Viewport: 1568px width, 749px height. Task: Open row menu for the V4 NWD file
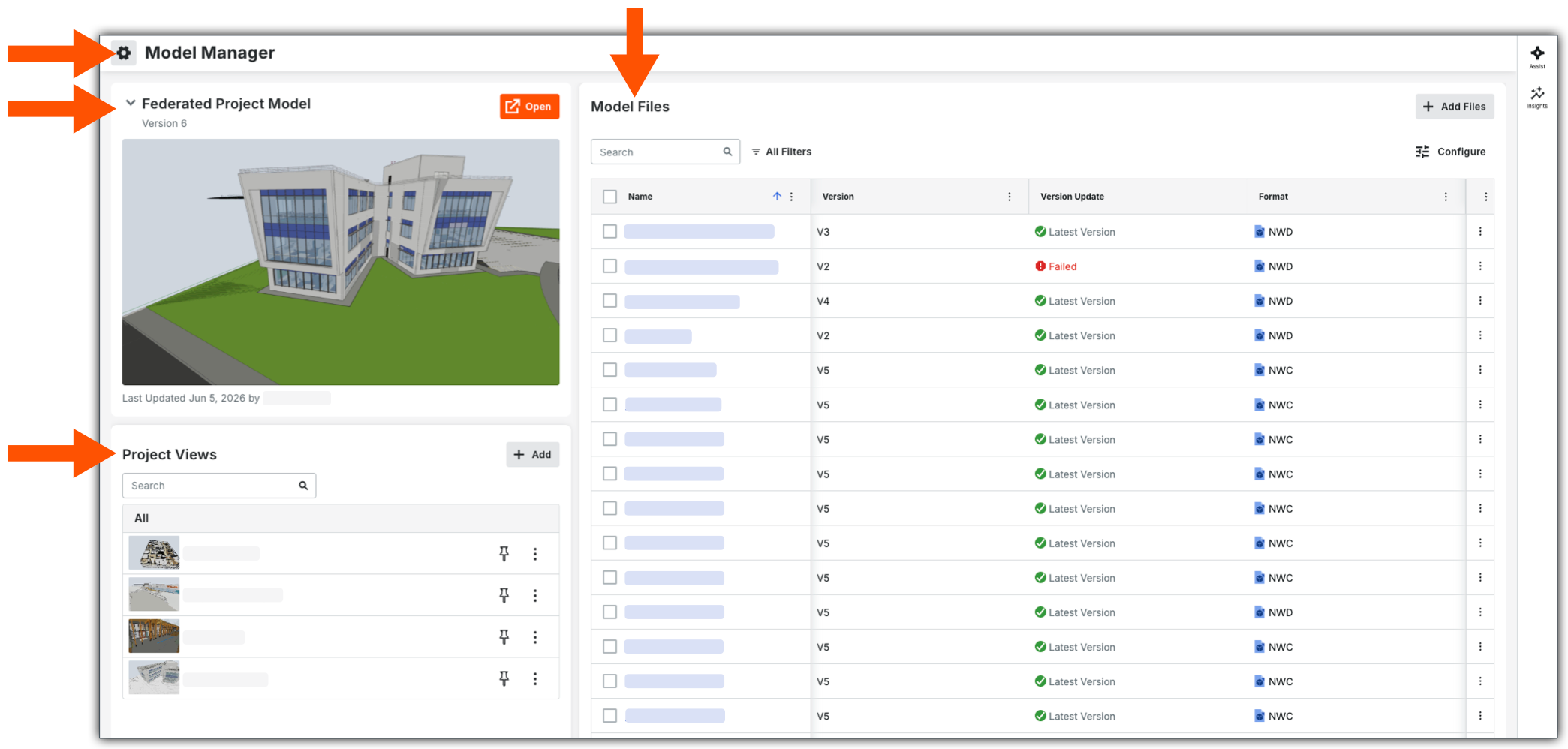(1480, 301)
